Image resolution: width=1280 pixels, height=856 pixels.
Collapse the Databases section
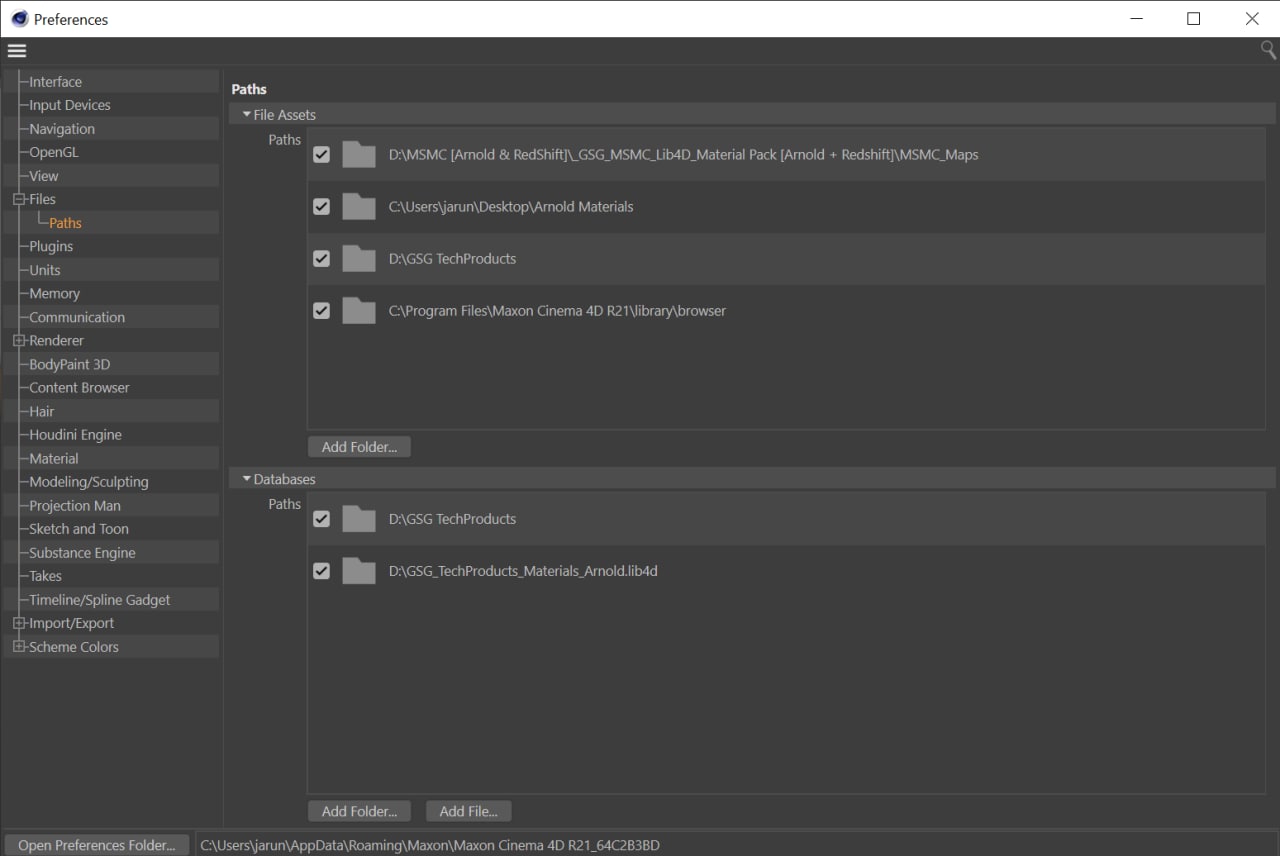pyautogui.click(x=246, y=479)
